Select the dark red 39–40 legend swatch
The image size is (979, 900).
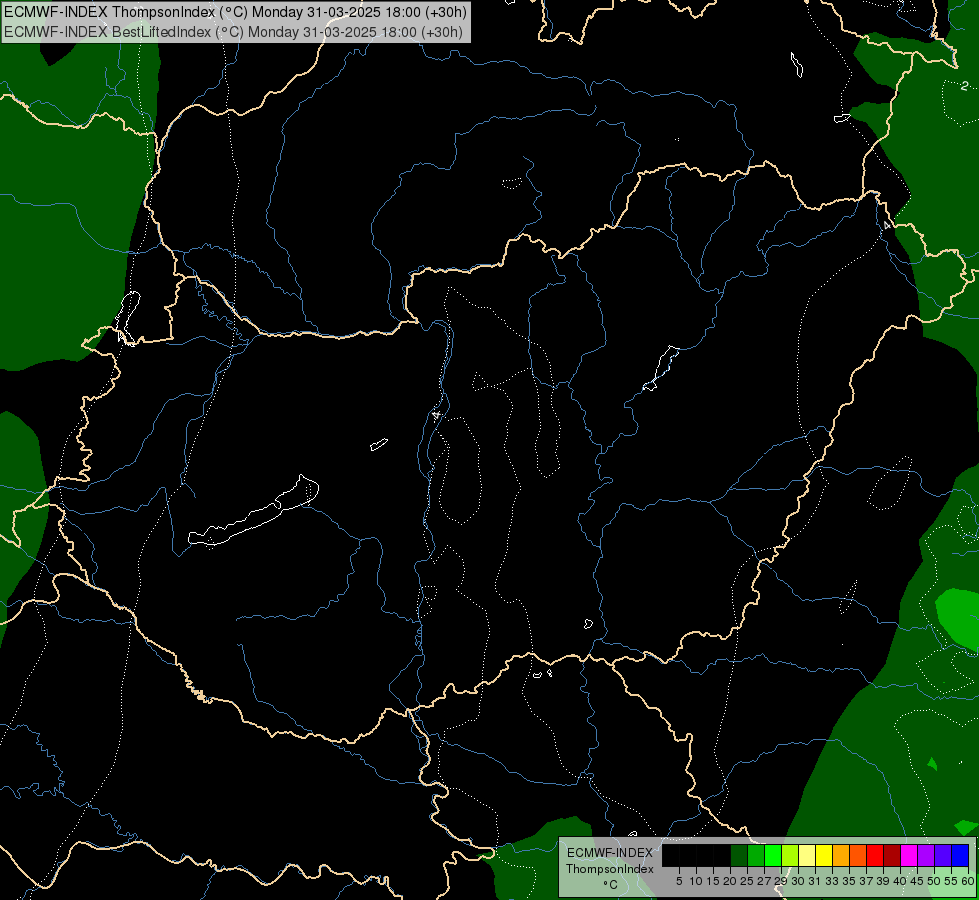pos(892,856)
